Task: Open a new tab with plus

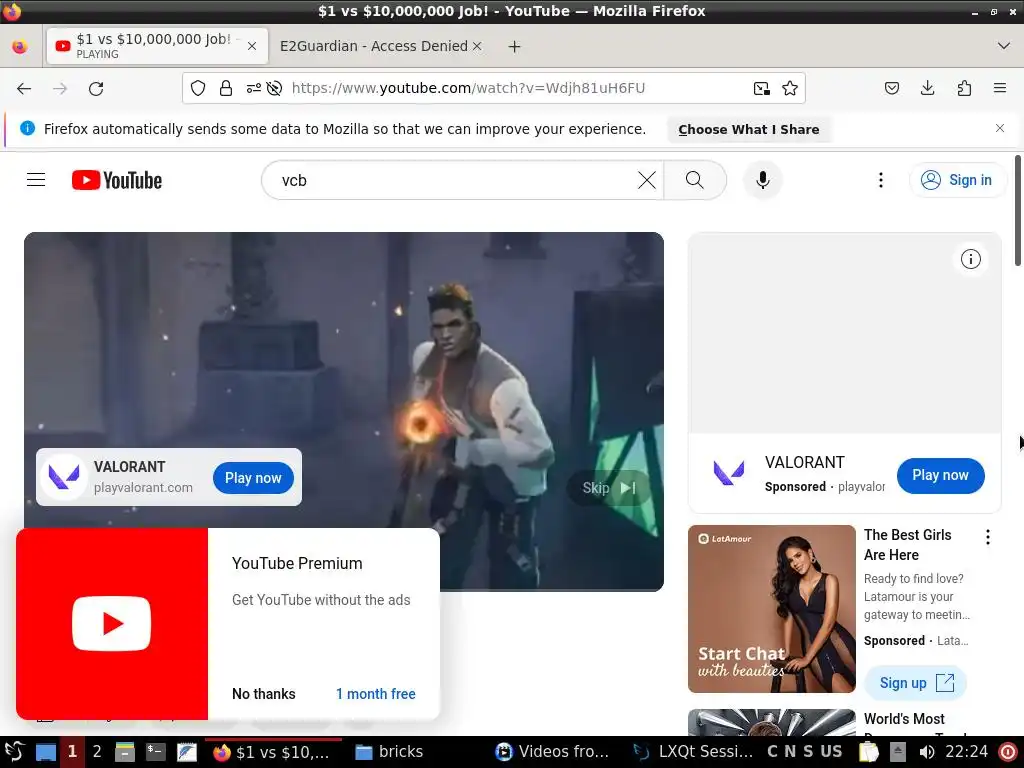Action: click(x=515, y=46)
